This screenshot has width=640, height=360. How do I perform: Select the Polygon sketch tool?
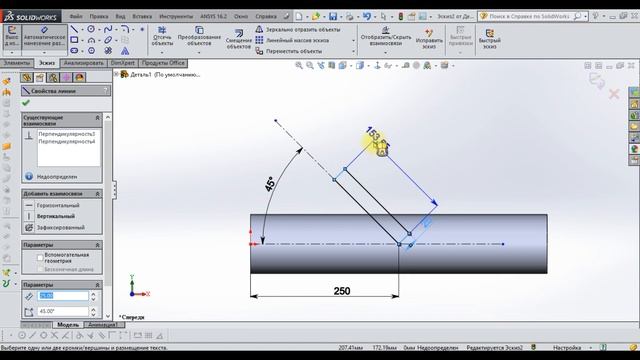[x=91, y=51]
